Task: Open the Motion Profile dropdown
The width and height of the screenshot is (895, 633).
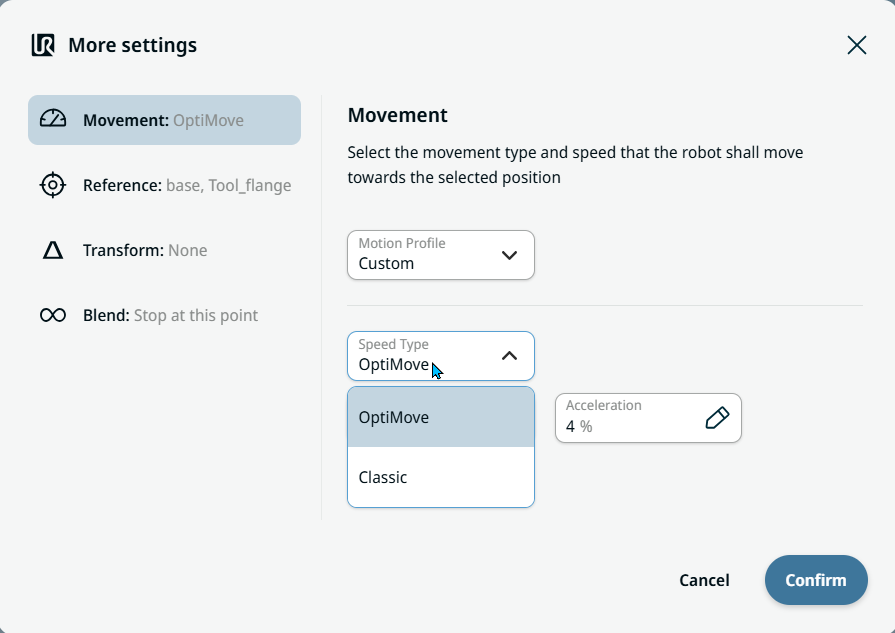Action: 425,255
